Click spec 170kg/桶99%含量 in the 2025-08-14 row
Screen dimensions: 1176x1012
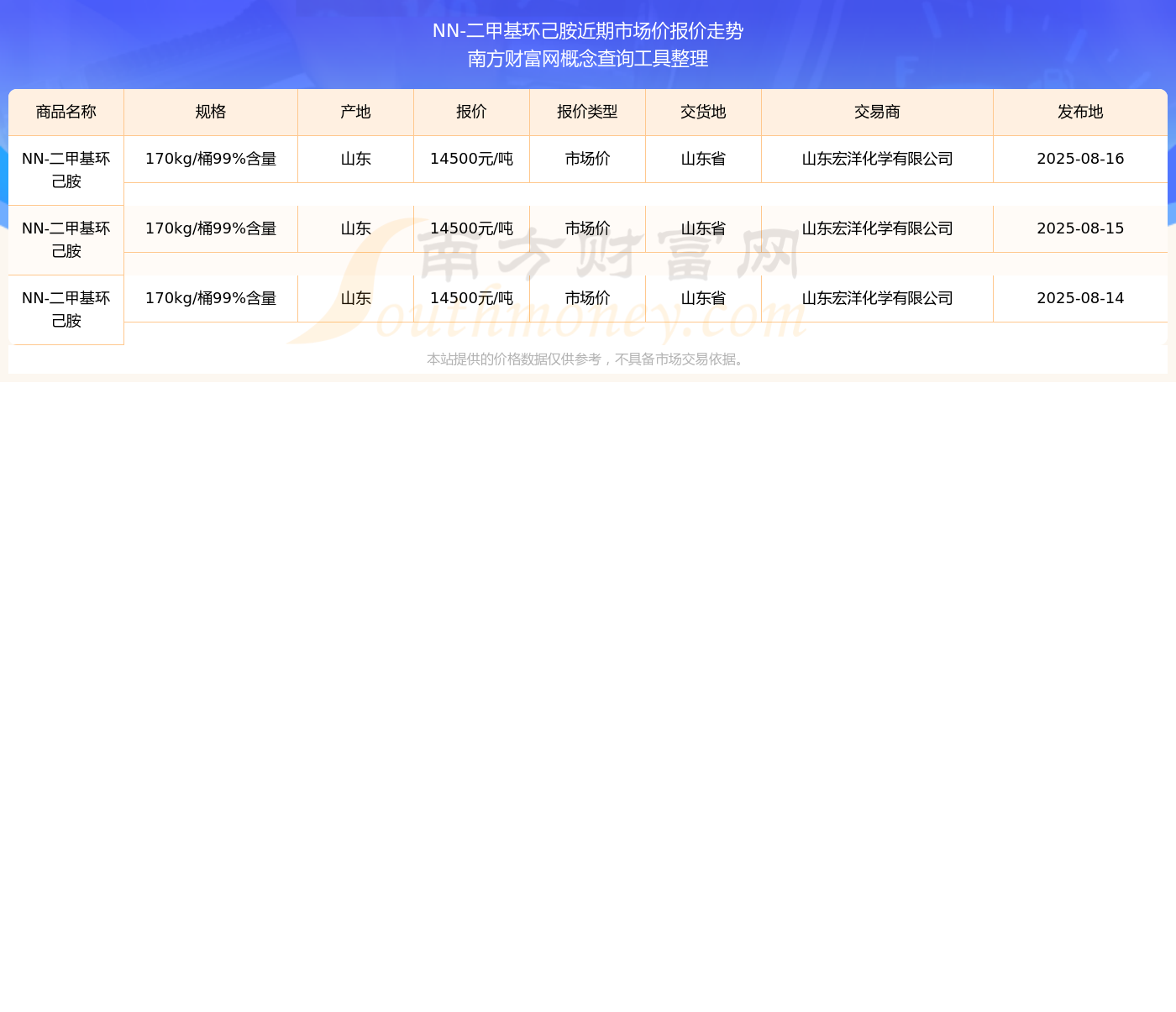click(x=211, y=298)
